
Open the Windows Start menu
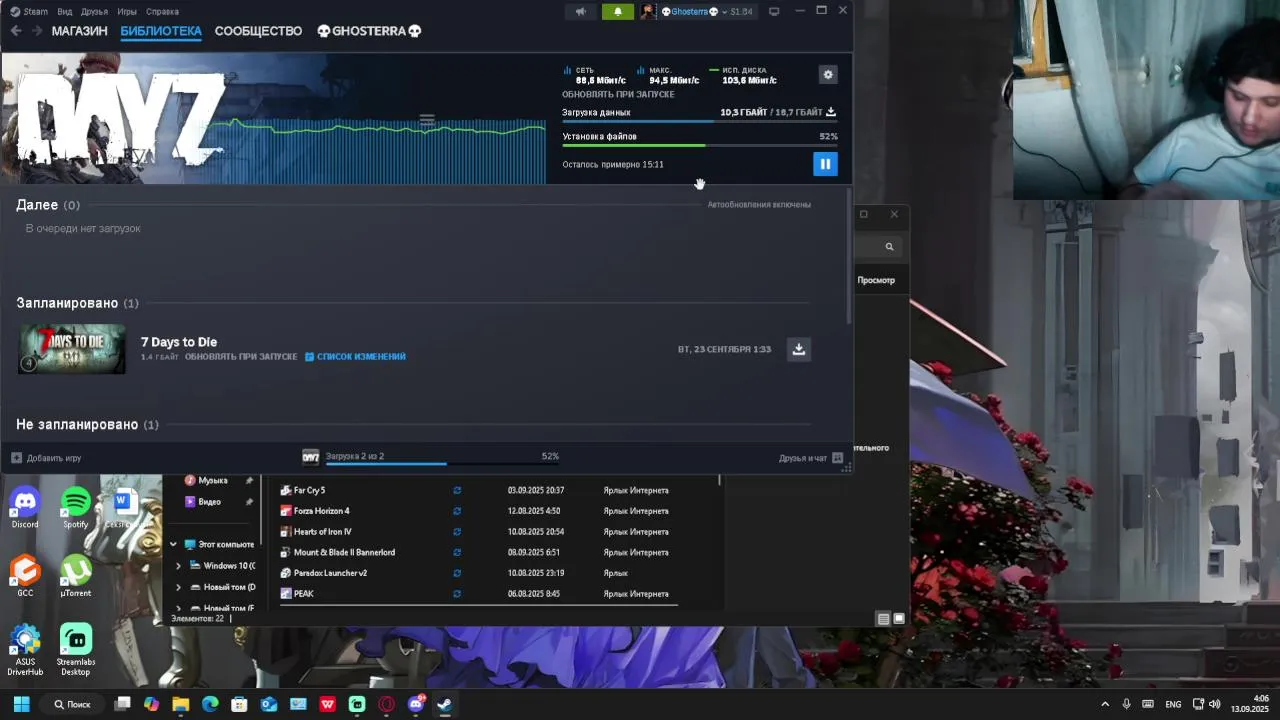21,704
